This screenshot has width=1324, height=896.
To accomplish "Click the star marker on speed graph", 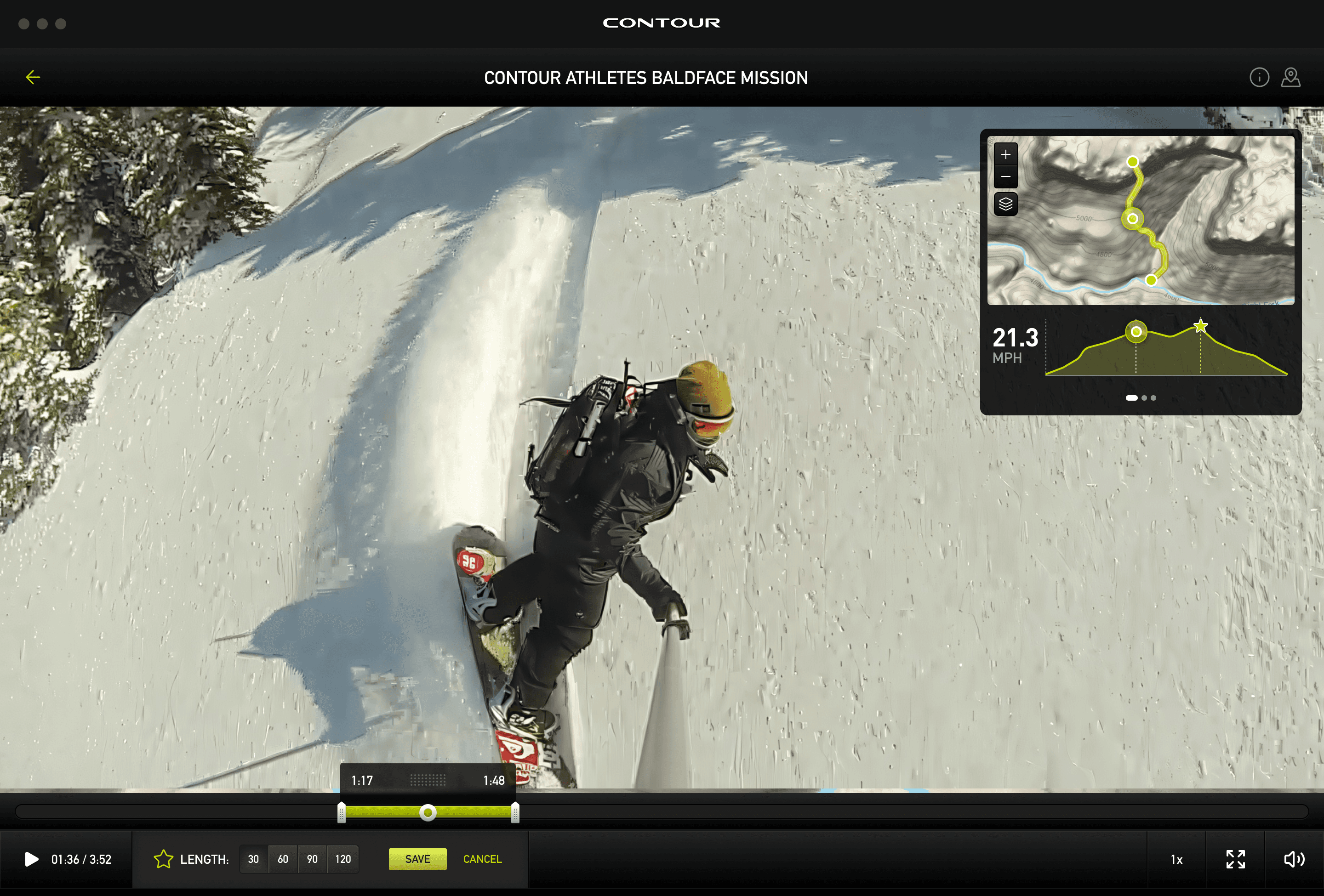I will click(x=1200, y=326).
